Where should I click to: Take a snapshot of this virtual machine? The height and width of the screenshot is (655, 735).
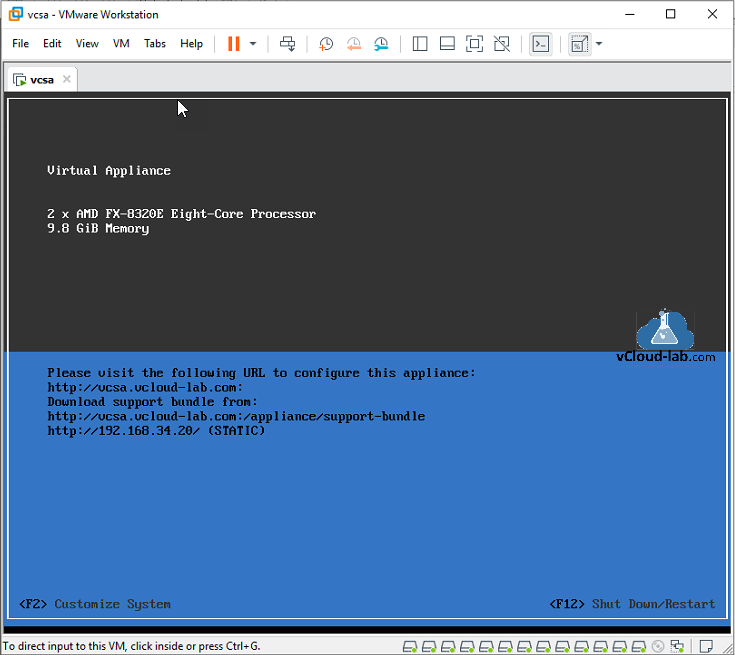coord(326,44)
